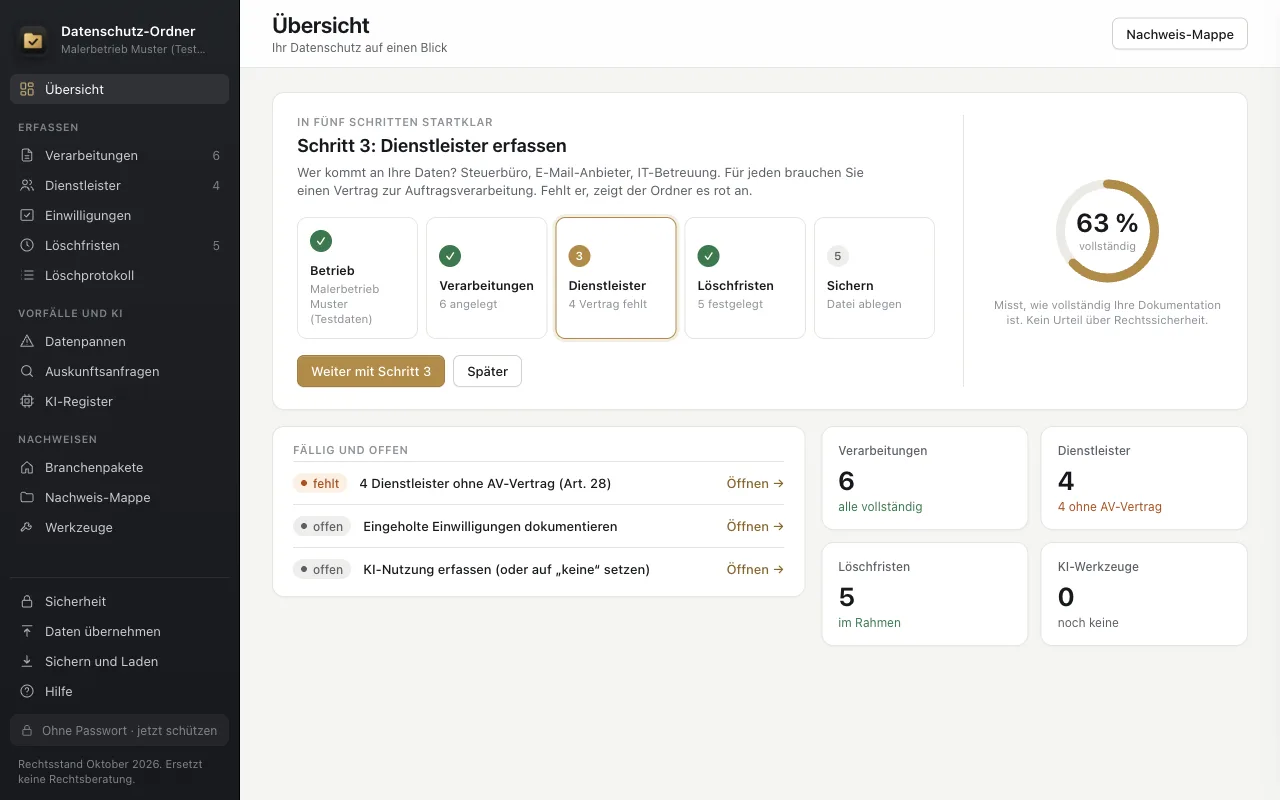Click the Weiter mit Schritt 3 button
This screenshot has height=800, width=1280.
coord(371,371)
